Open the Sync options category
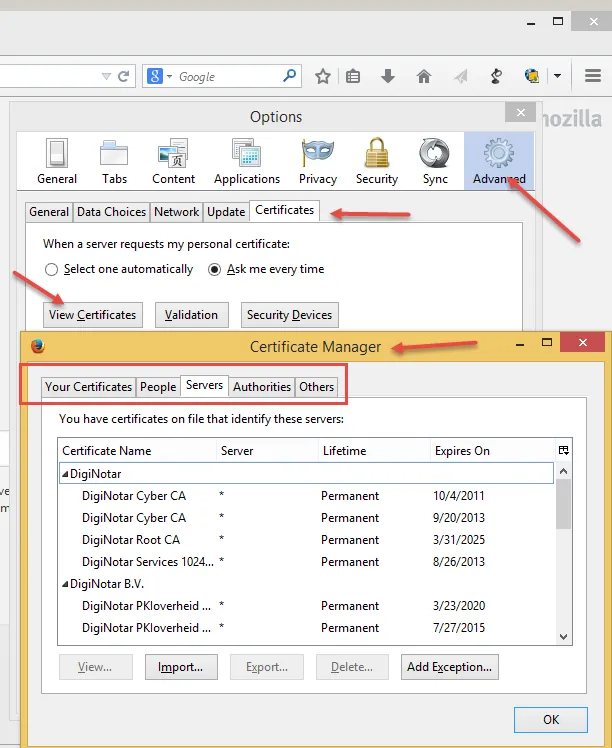This screenshot has height=748, width=612. [x=435, y=161]
